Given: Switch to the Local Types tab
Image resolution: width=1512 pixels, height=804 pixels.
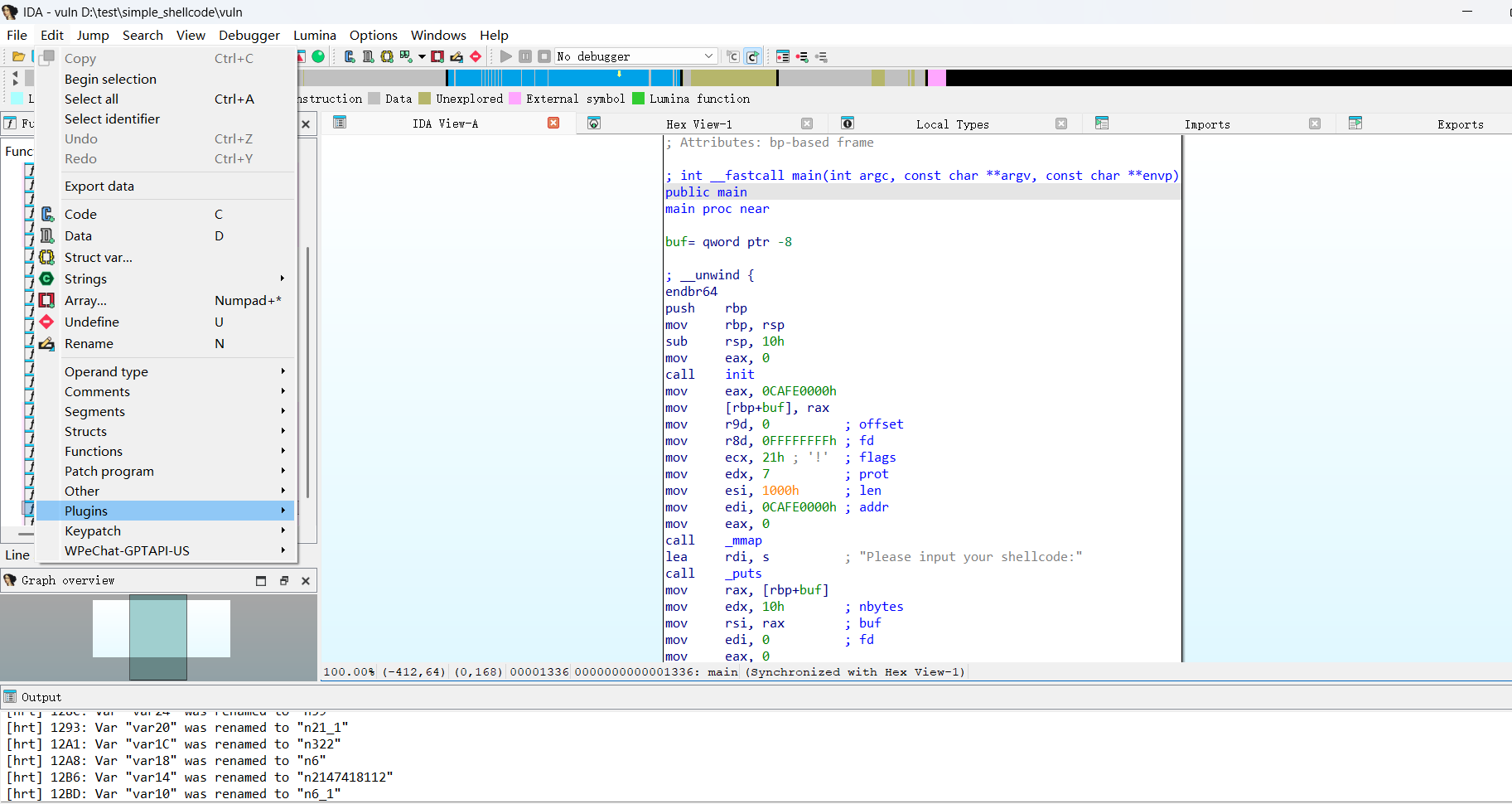Looking at the screenshot, I should pyautogui.click(x=953, y=124).
